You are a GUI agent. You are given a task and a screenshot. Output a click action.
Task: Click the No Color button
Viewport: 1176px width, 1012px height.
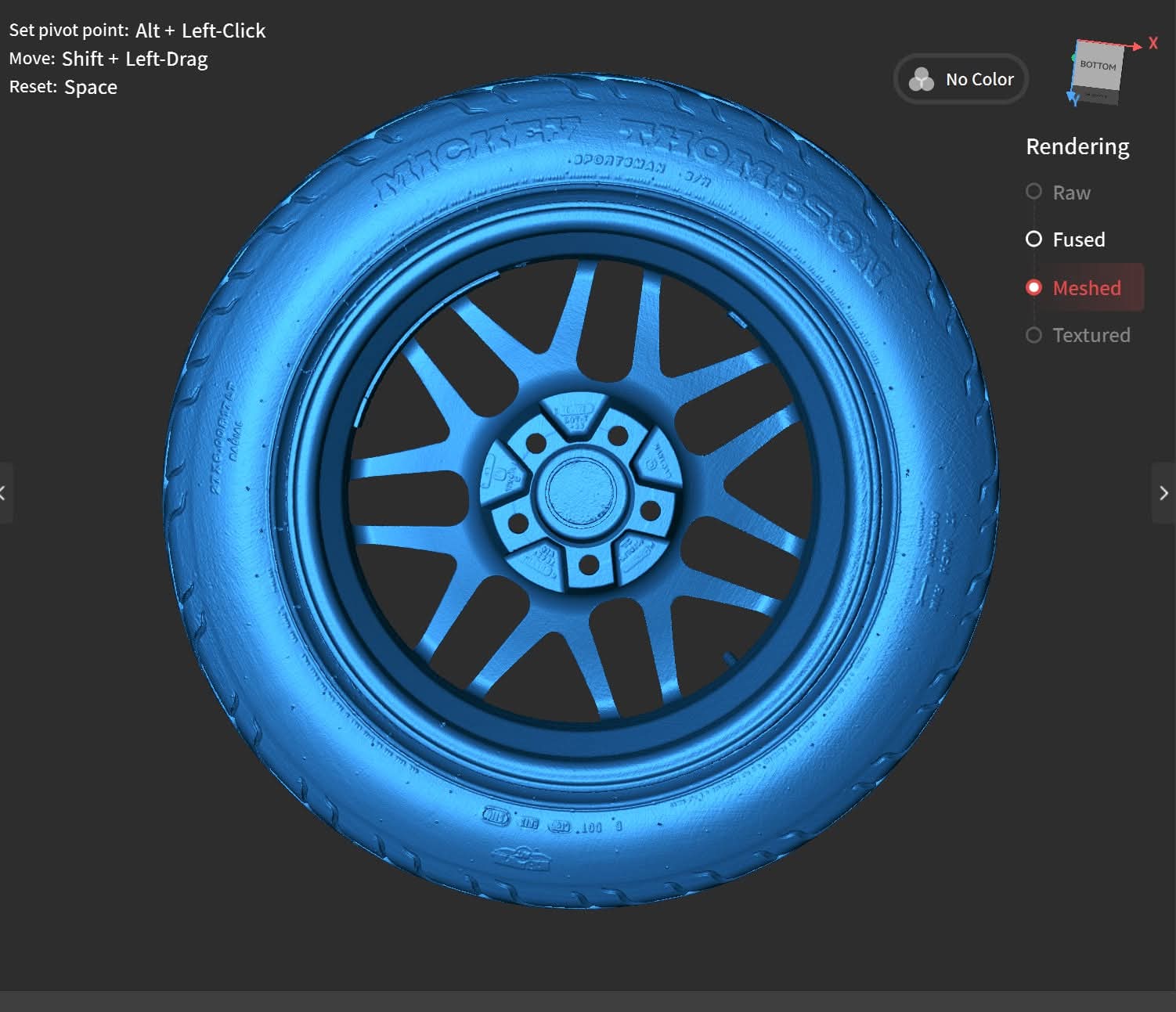click(x=961, y=79)
